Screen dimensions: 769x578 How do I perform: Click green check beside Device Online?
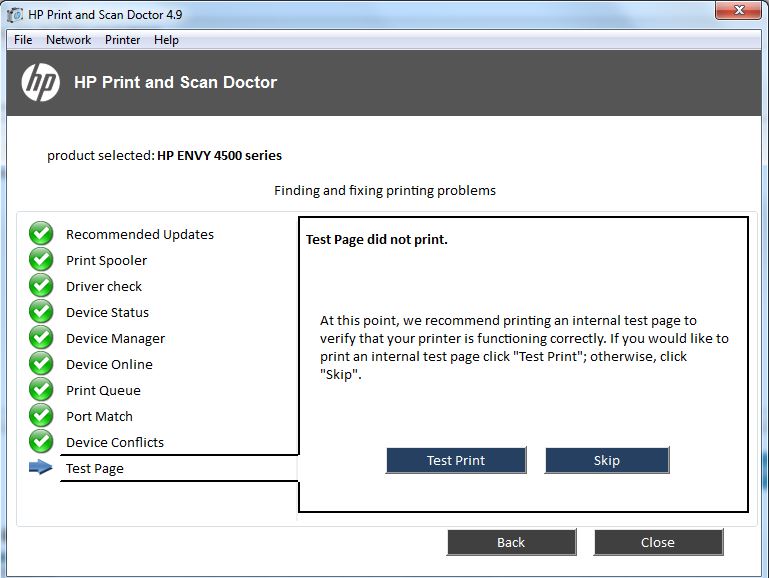pos(41,363)
